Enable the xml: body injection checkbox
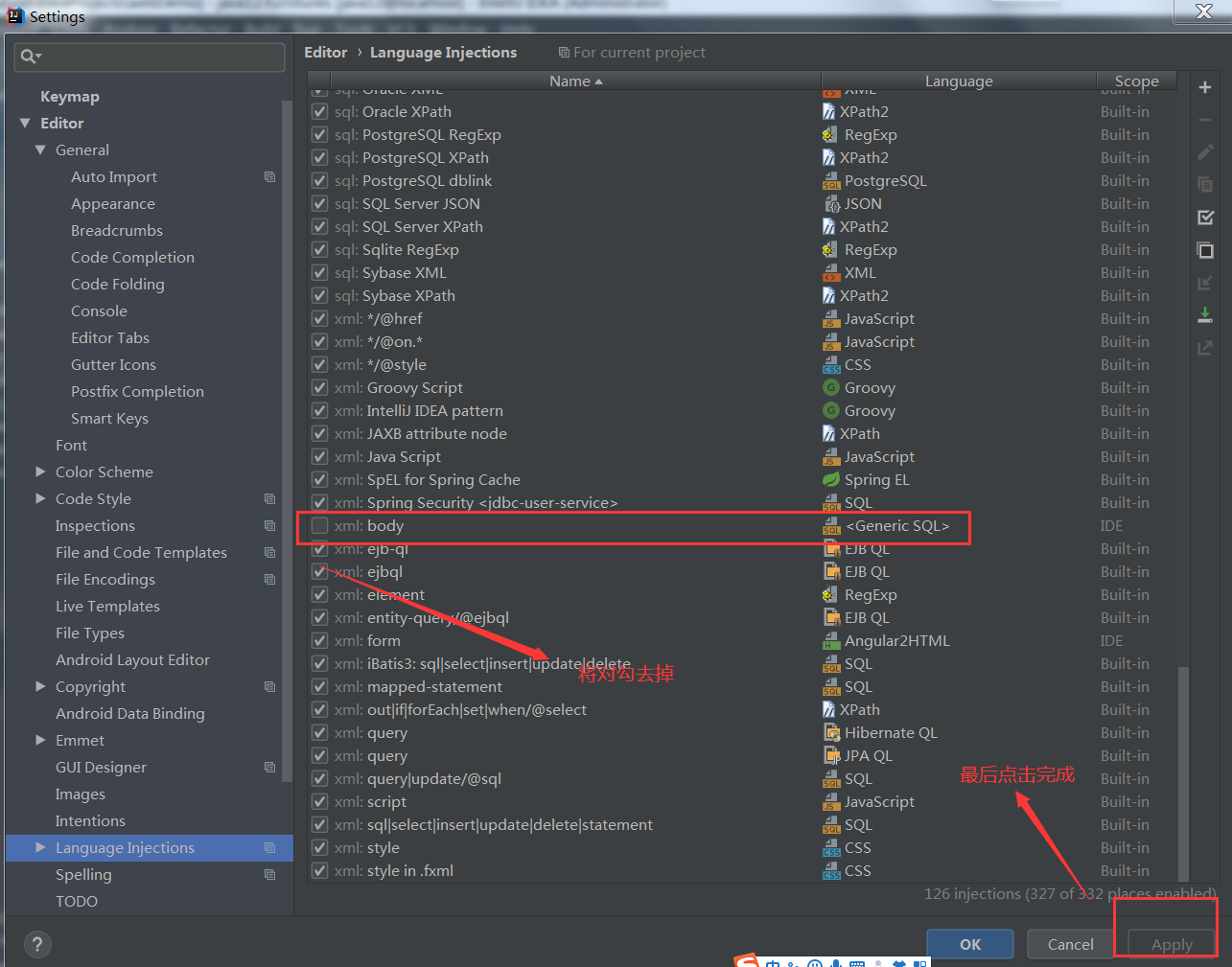 click(x=319, y=525)
